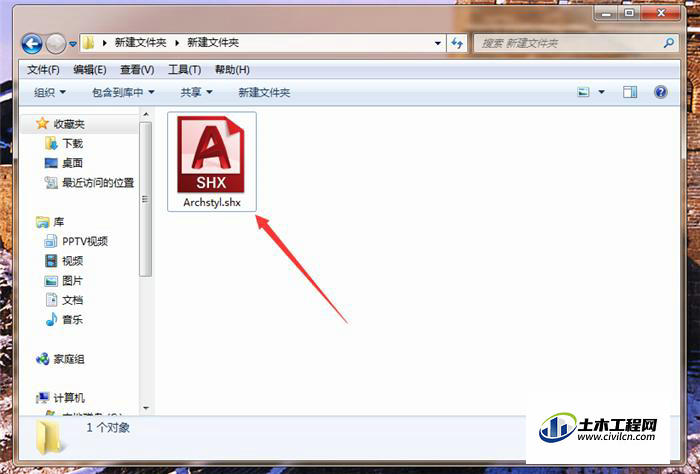Image resolution: width=700 pixels, height=474 pixels.
Task: Click the folder icon in the address bar
Action: coord(88,43)
